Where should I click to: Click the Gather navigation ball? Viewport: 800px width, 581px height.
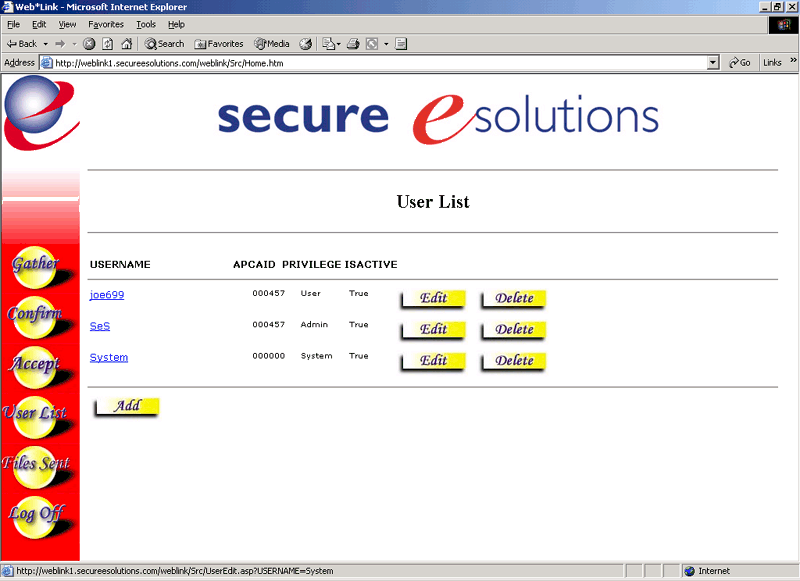(x=36, y=267)
